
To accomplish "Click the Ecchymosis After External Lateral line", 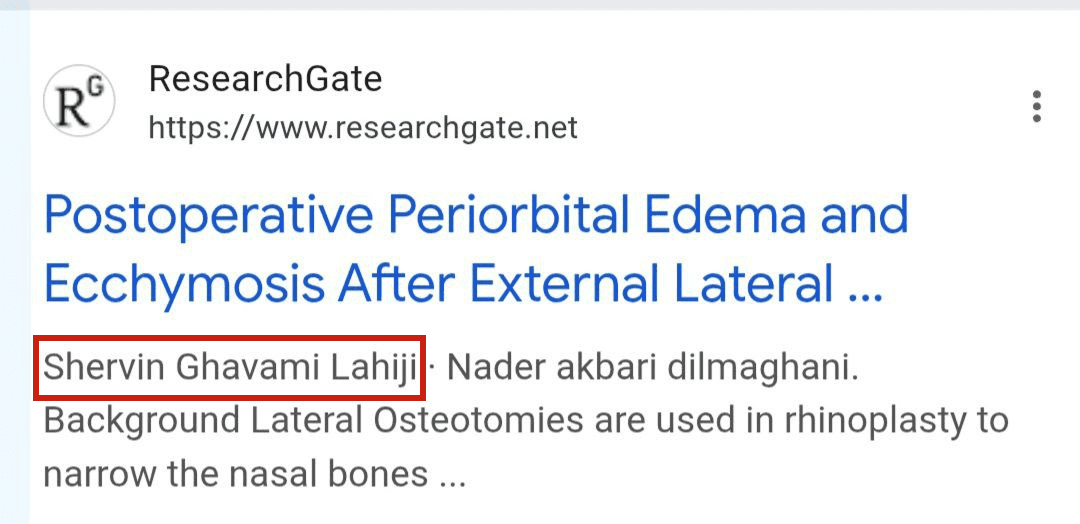I will [463, 285].
